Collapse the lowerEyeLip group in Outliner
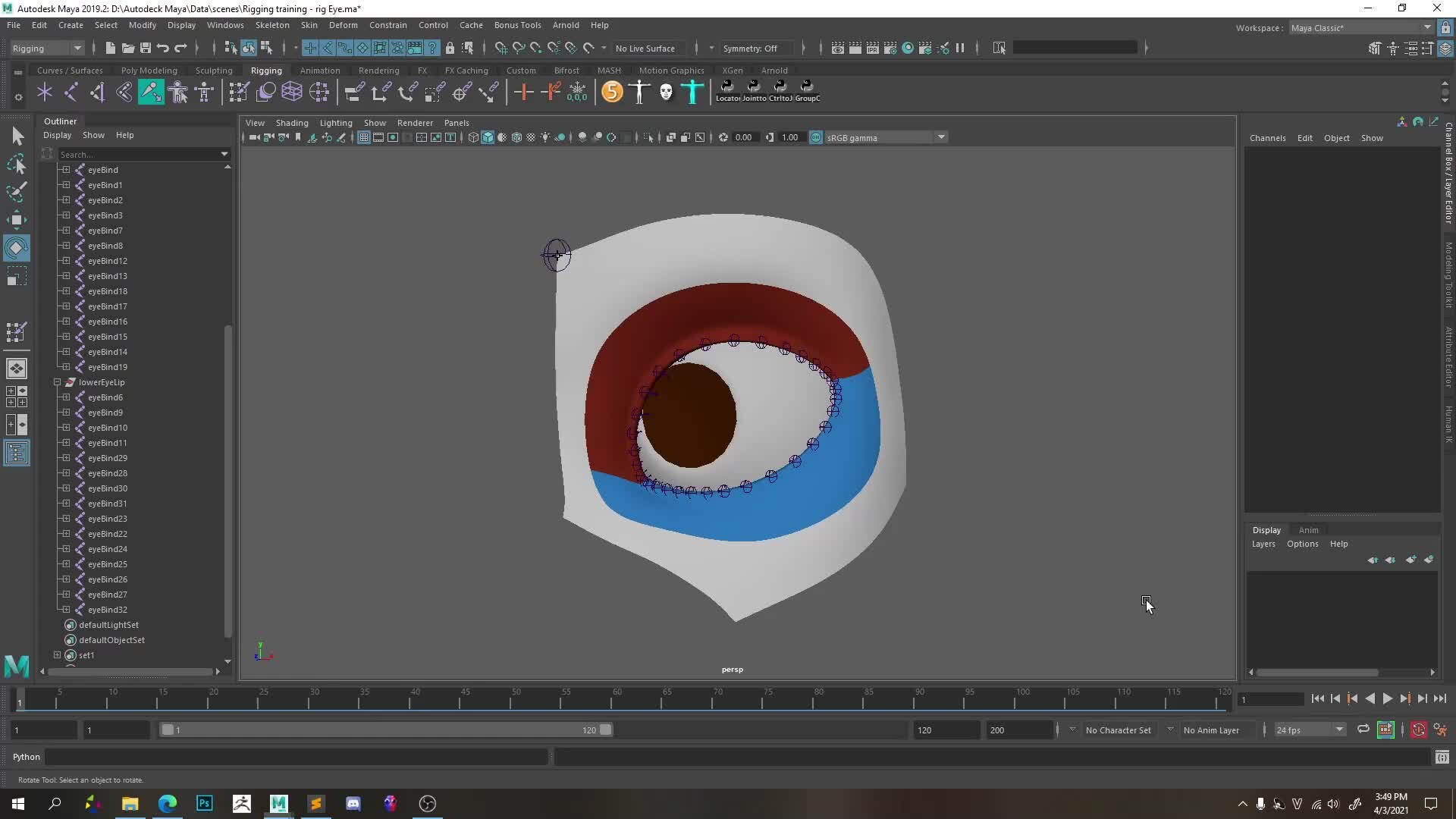Image resolution: width=1456 pixels, height=819 pixels. (x=57, y=382)
